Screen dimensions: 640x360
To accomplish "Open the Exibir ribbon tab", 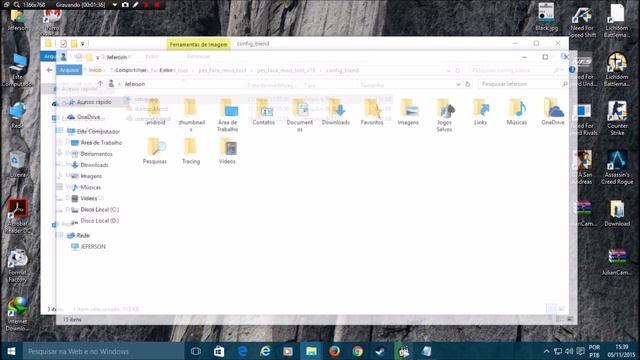I will pyautogui.click(x=166, y=70).
